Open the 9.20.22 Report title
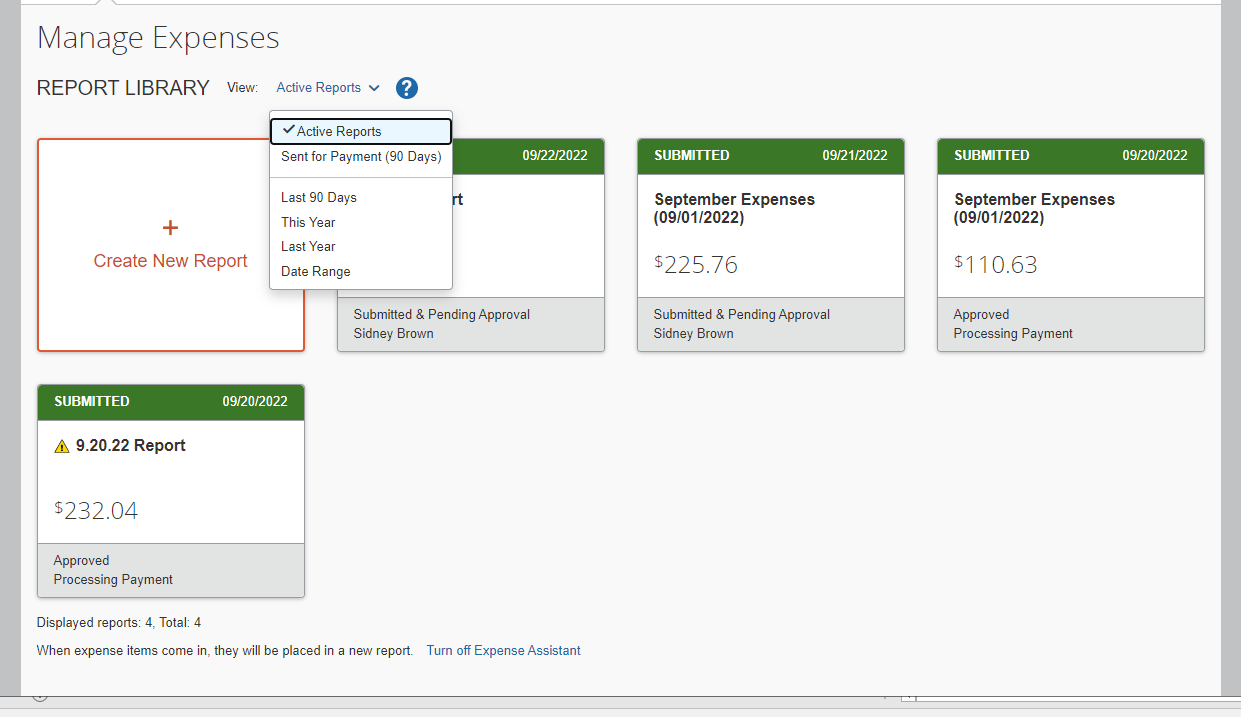1241x717 pixels. point(131,446)
